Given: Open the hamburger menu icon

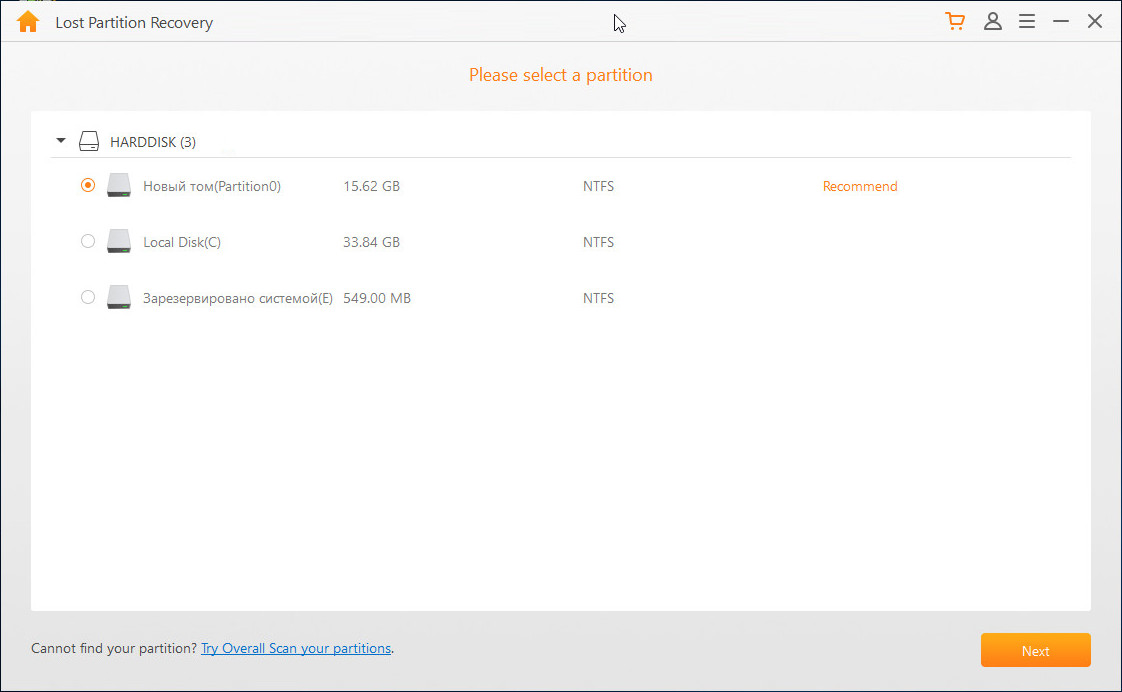Looking at the screenshot, I should [1027, 21].
